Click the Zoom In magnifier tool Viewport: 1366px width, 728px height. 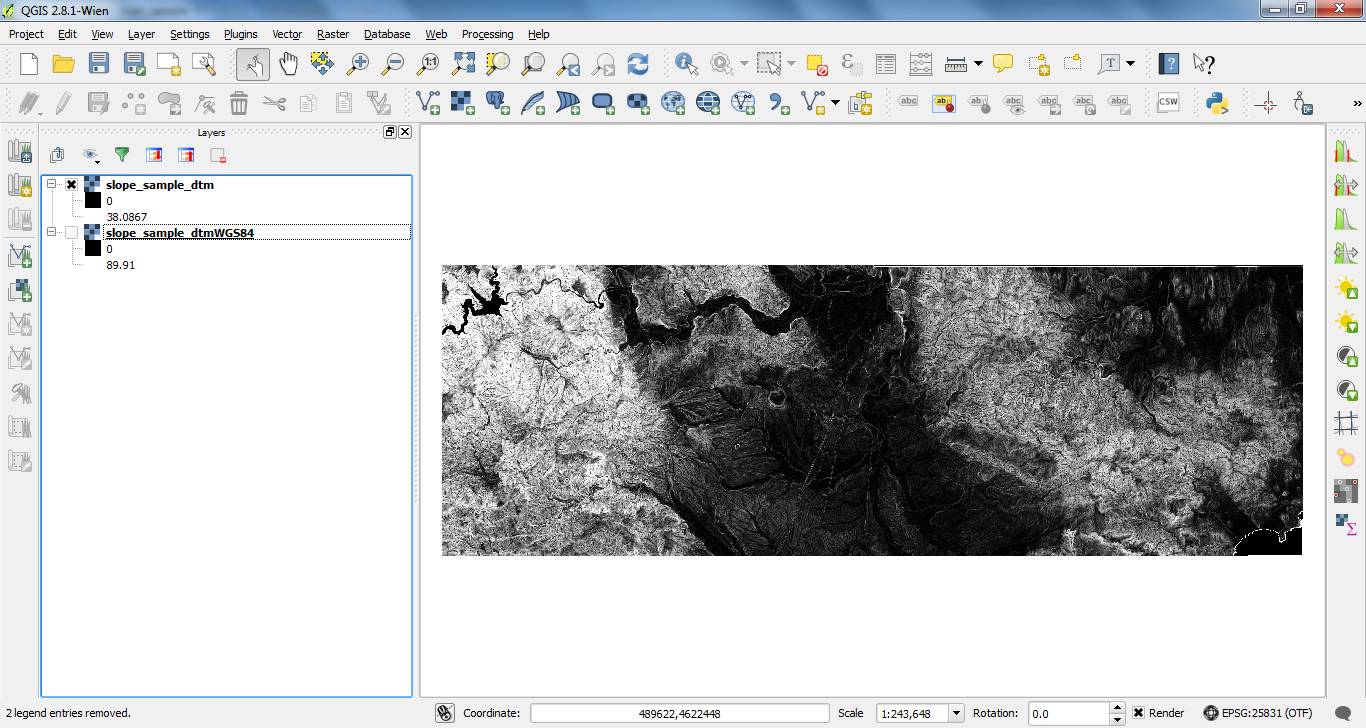pyautogui.click(x=357, y=64)
